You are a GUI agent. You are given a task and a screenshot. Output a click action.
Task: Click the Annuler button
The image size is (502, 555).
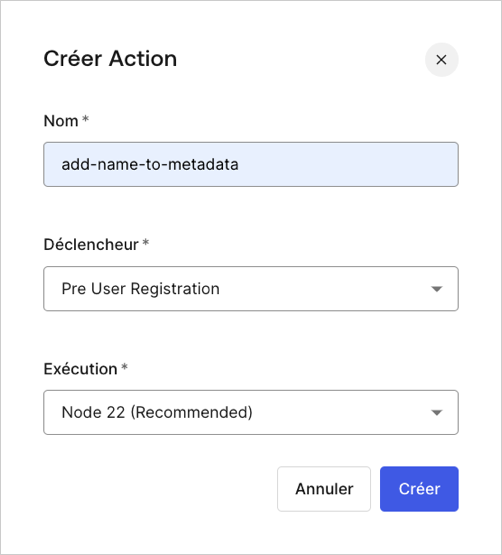point(324,489)
